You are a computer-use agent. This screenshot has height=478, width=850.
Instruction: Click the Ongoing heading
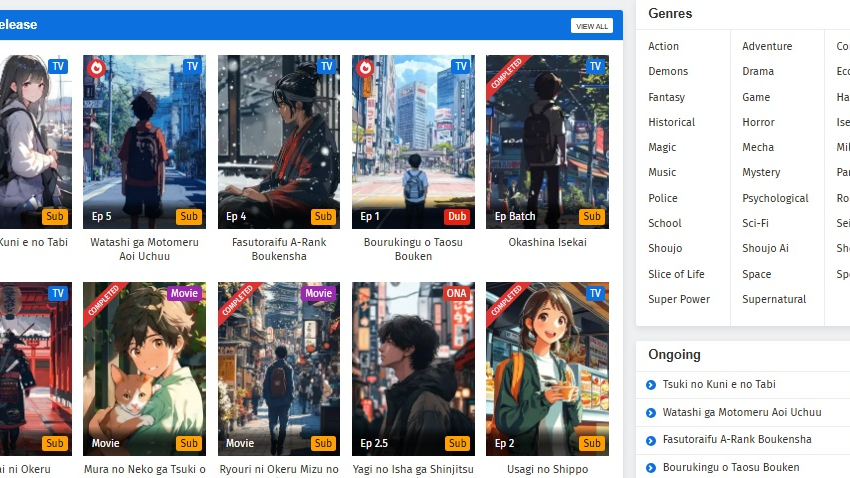coord(674,354)
